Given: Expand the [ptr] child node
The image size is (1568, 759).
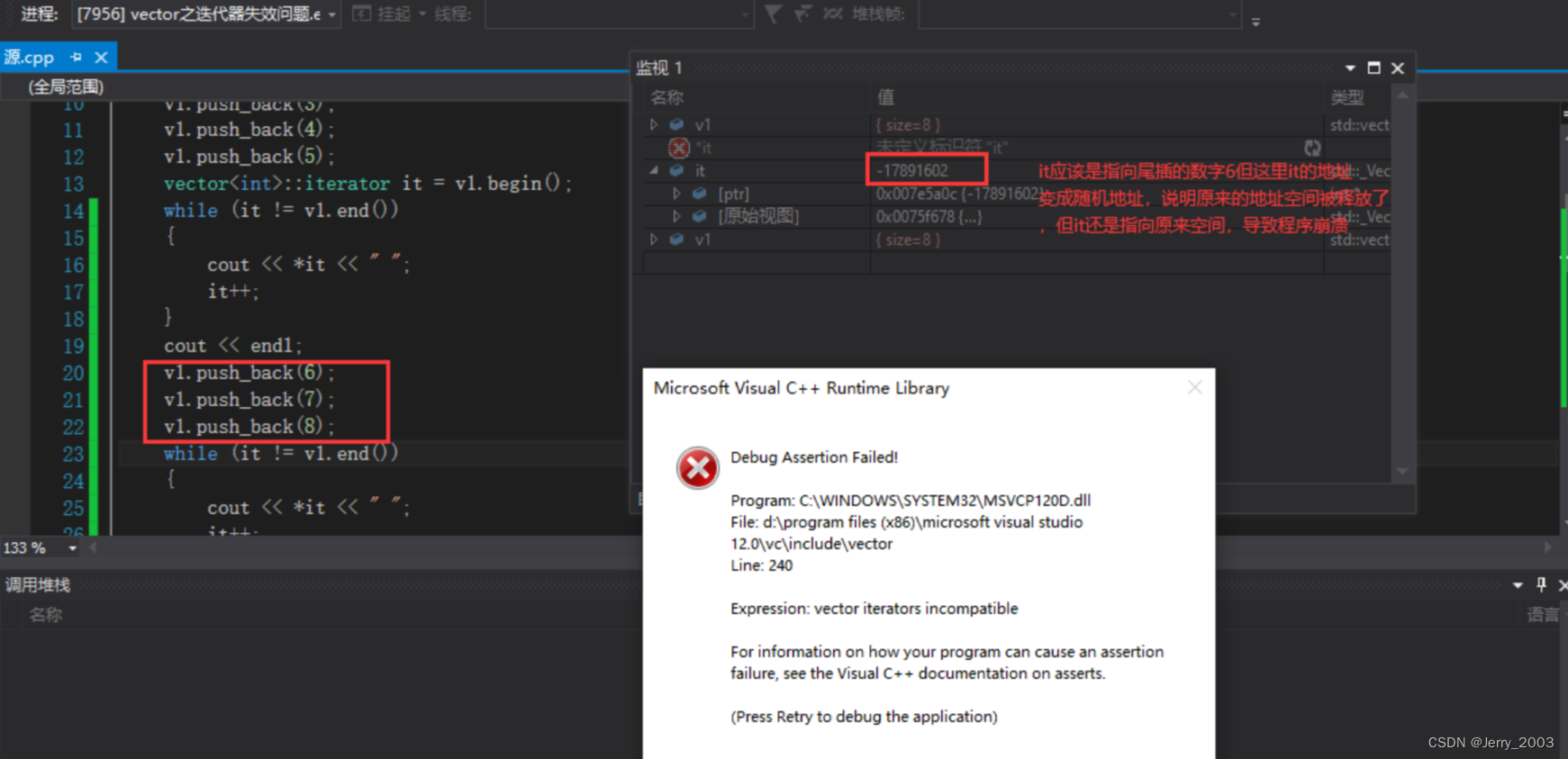Looking at the screenshot, I should pos(676,194).
